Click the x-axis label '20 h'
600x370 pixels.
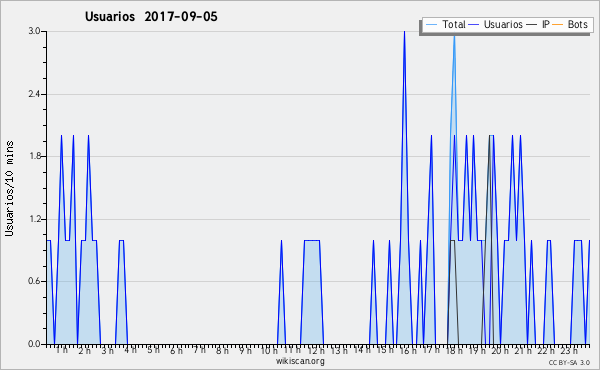coord(500,350)
